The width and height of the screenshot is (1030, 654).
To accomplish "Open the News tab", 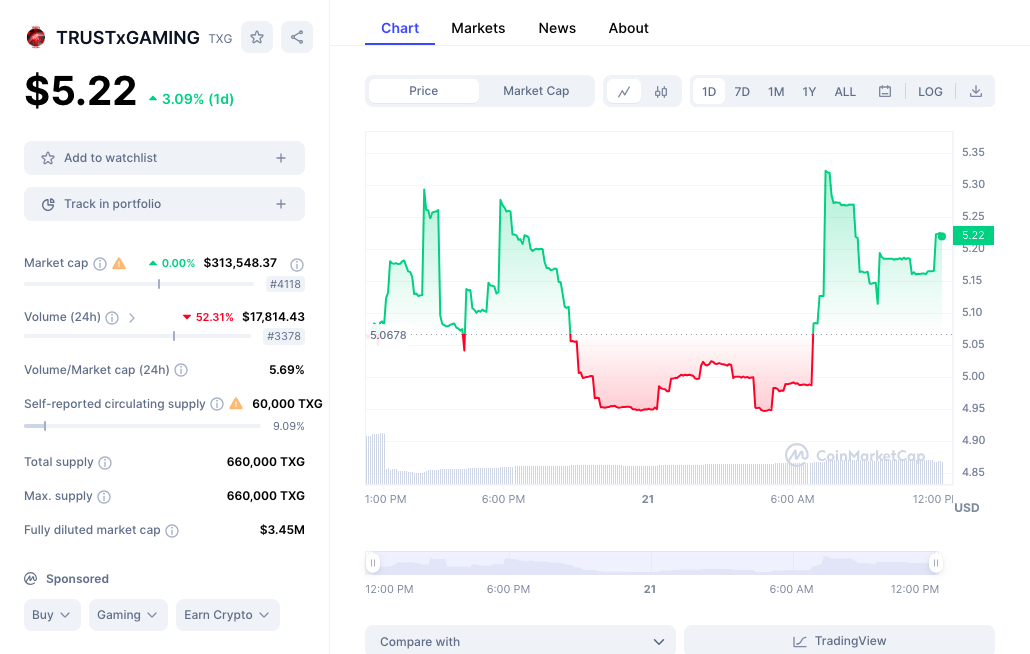I will click(x=557, y=28).
